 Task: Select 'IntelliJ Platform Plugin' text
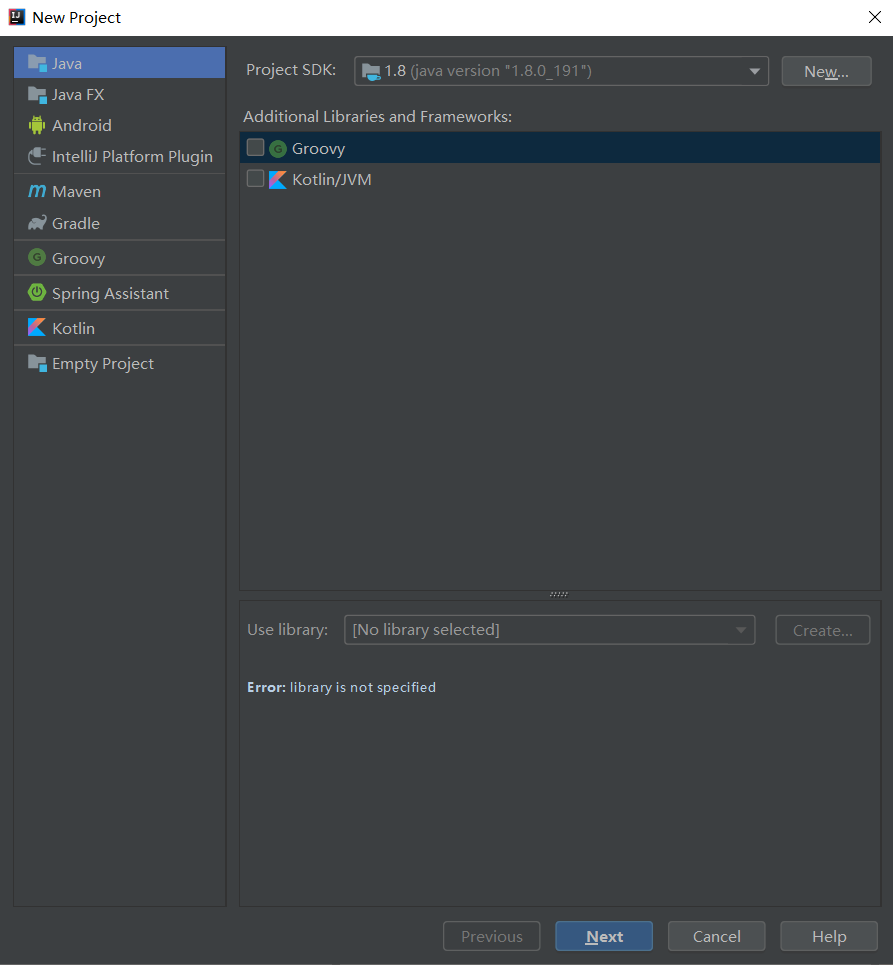tap(132, 156)
